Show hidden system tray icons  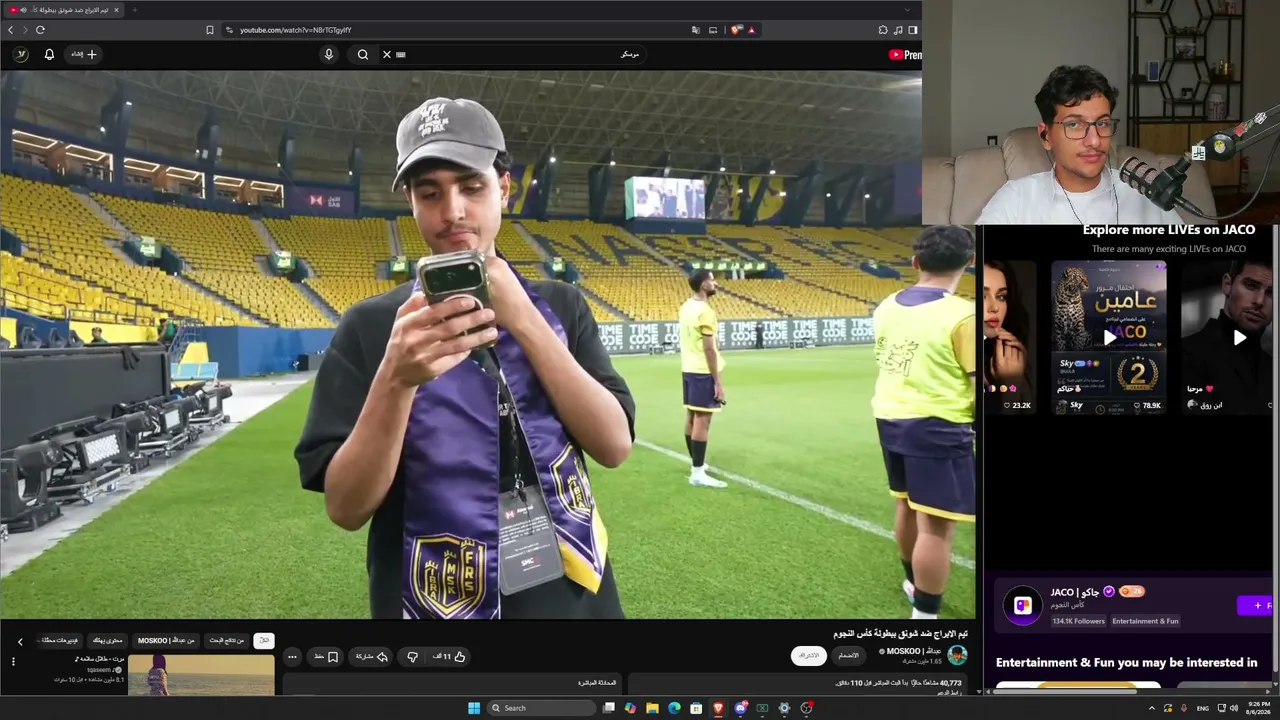(x=1151, y=708)
